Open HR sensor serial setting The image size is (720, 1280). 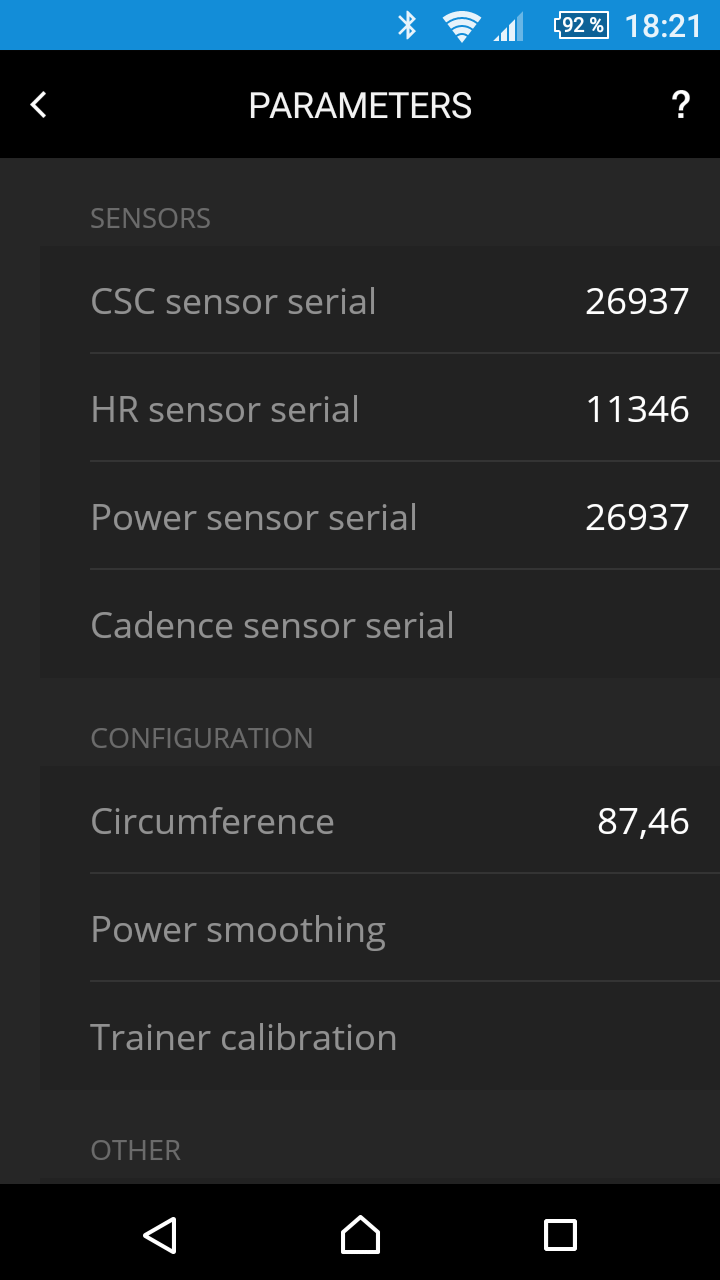[225, 409]
